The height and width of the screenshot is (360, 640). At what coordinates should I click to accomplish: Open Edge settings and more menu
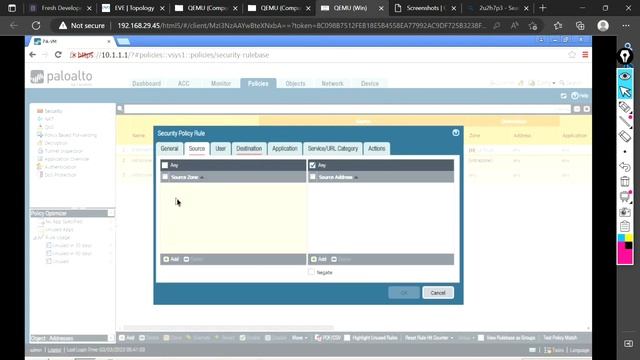pos(626,26)
